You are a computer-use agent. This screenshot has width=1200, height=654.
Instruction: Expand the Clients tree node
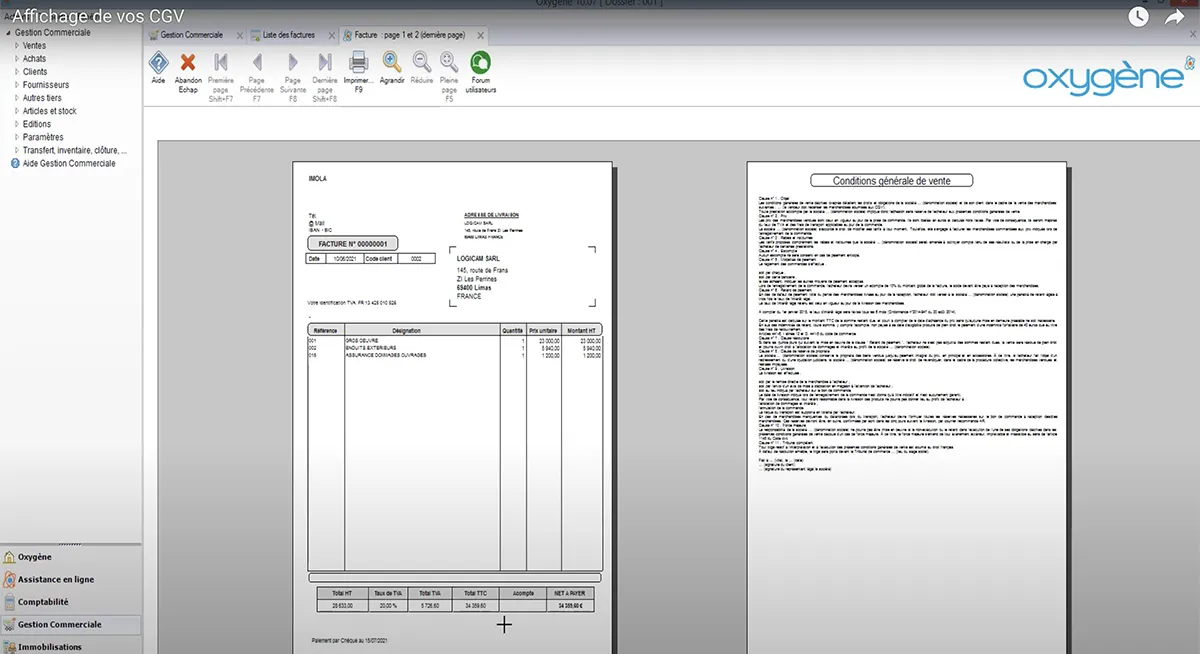(35, 72)
